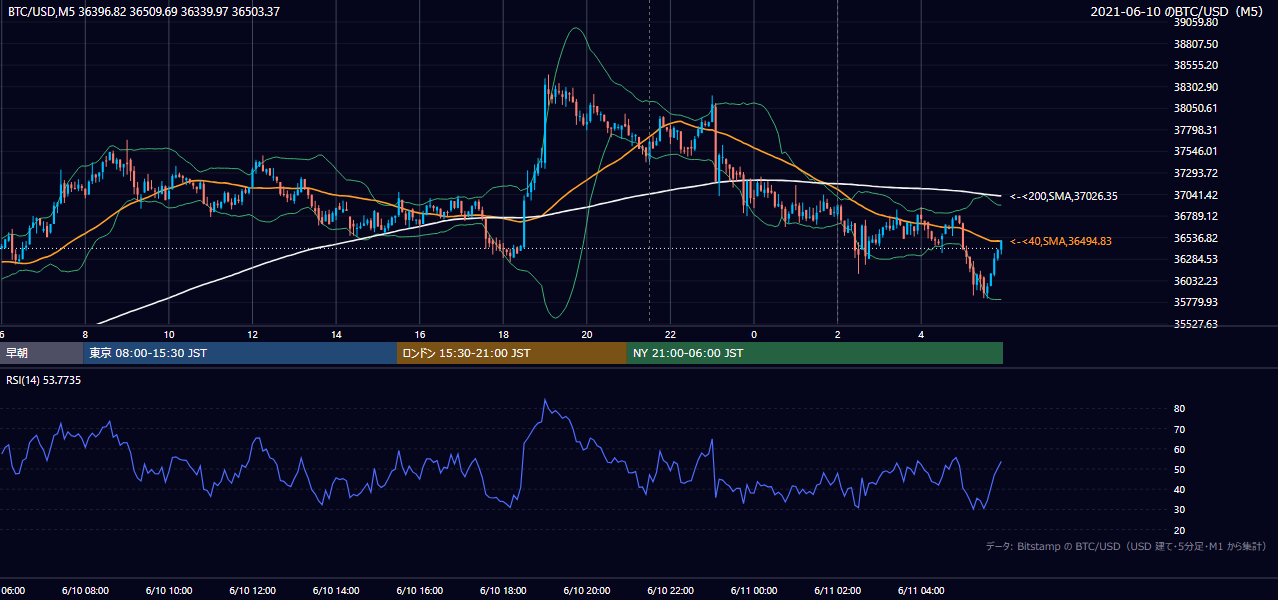This screenshot has width=1278, height=600.
Task: Click price axis value 37293.72
Action: 1195,173
